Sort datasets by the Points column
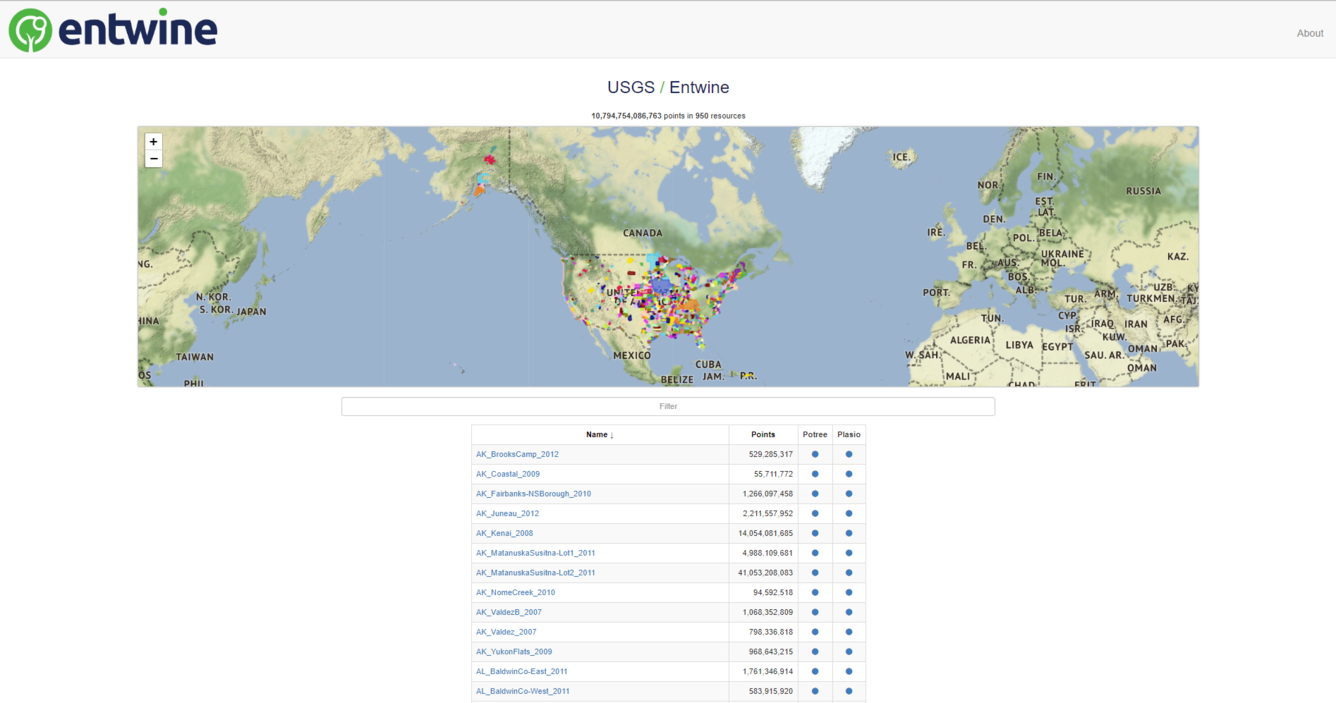This screenshot has width=1336, height=703. pos(763,434)
